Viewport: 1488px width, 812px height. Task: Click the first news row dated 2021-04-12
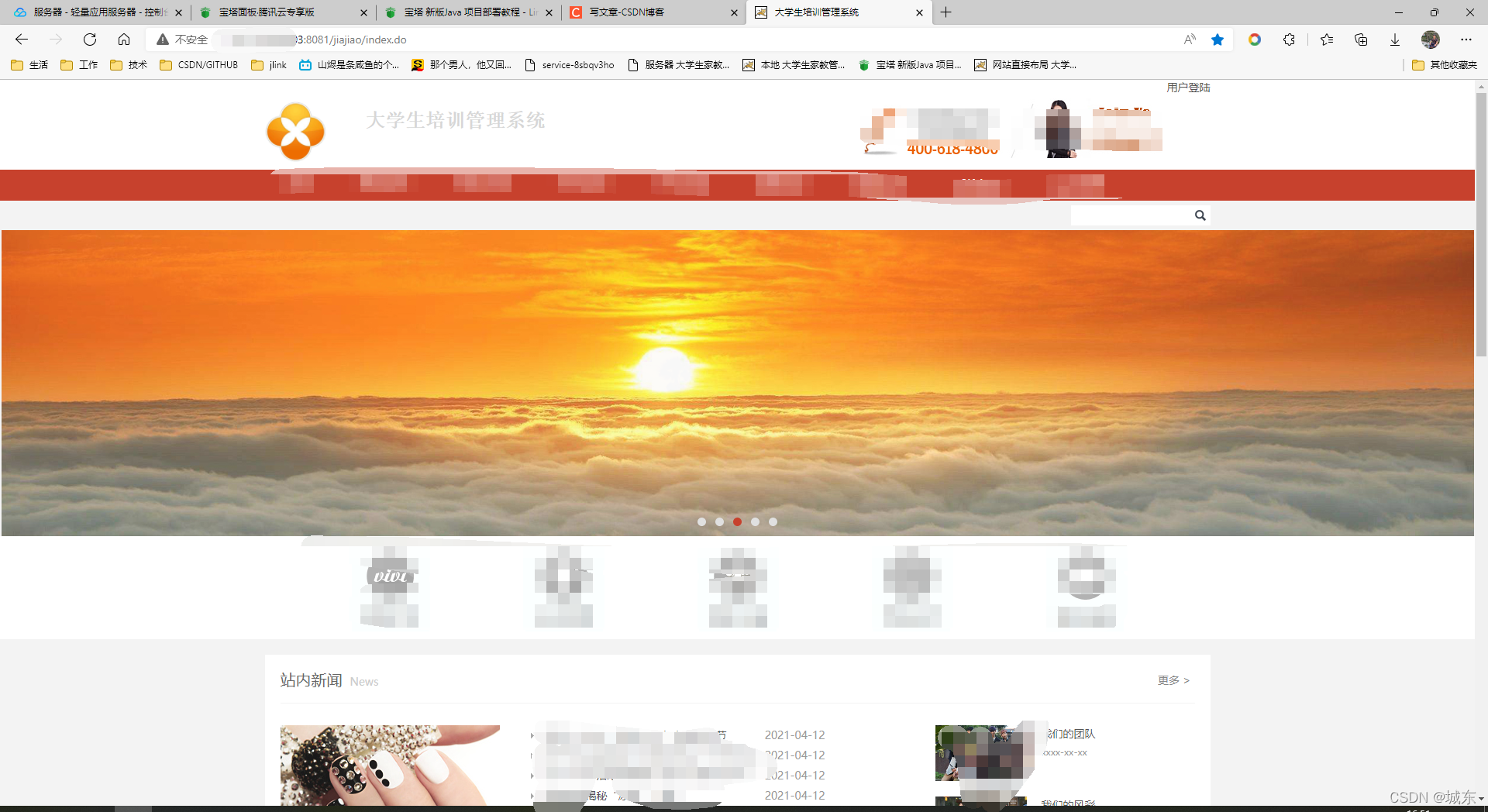[677, 735]
